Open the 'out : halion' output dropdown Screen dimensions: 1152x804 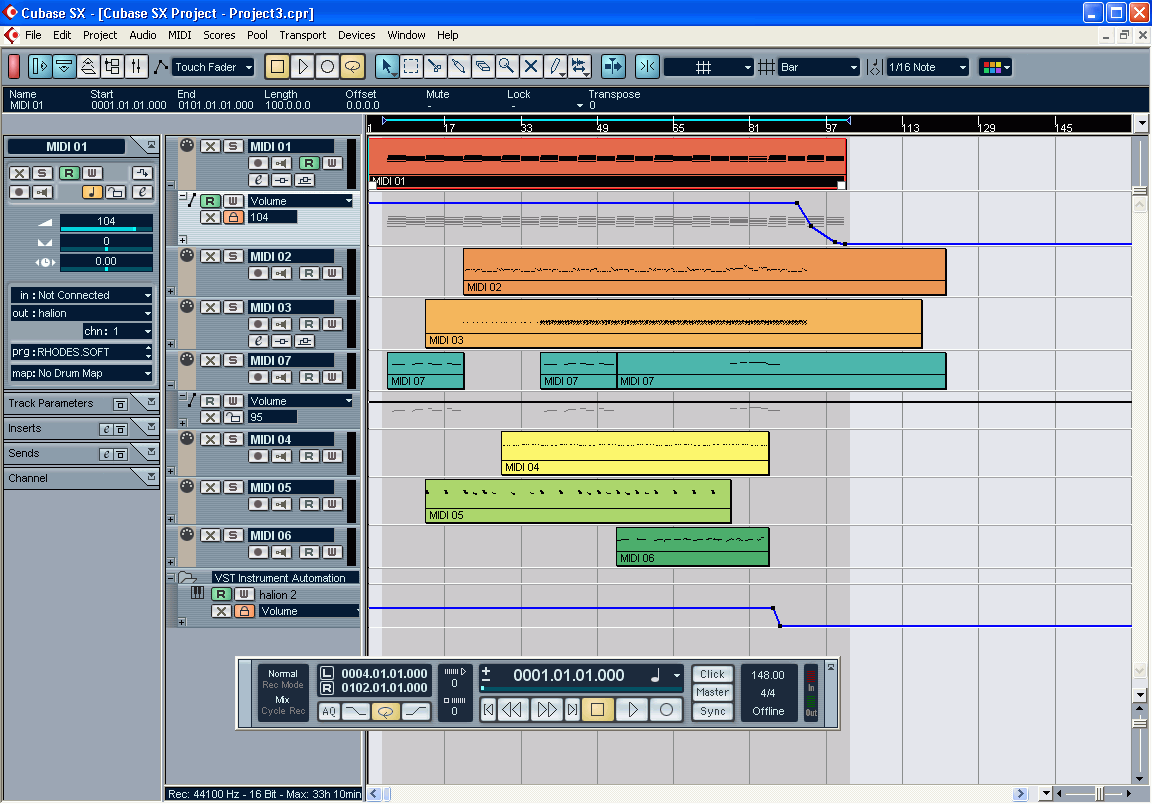click(x=82, y=313)
